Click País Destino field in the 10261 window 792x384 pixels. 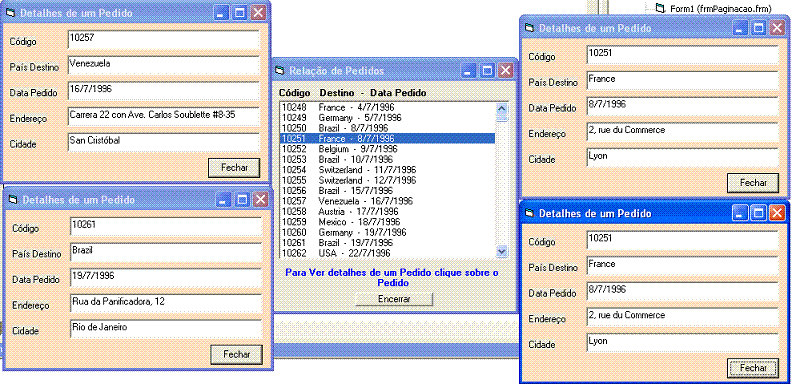[166, 252]
